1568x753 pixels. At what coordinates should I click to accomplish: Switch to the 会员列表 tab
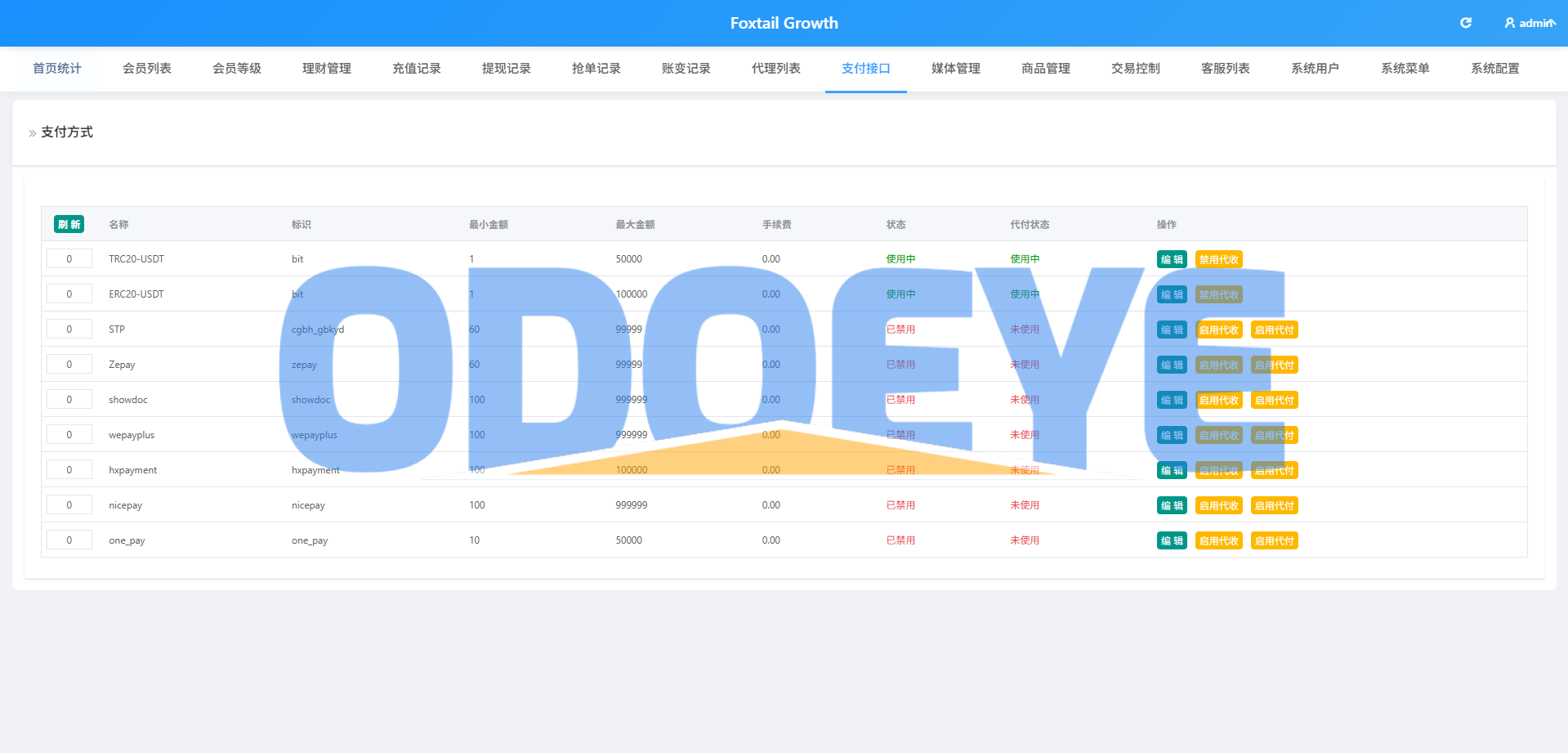point(147,69)
